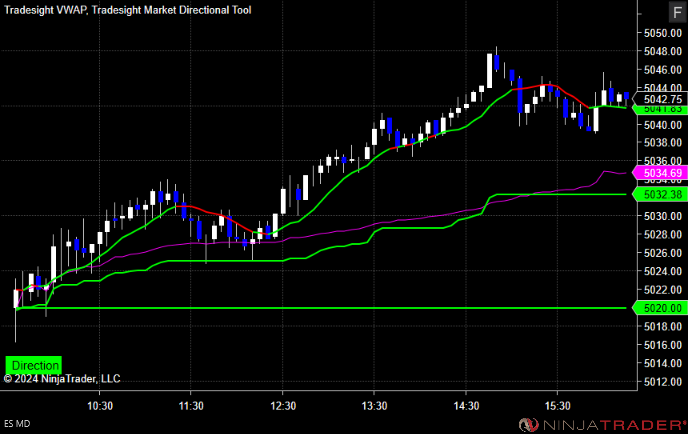Click the 5012.00 price axis label
This screenshot has height=434, width=688.
coord(663,382)
